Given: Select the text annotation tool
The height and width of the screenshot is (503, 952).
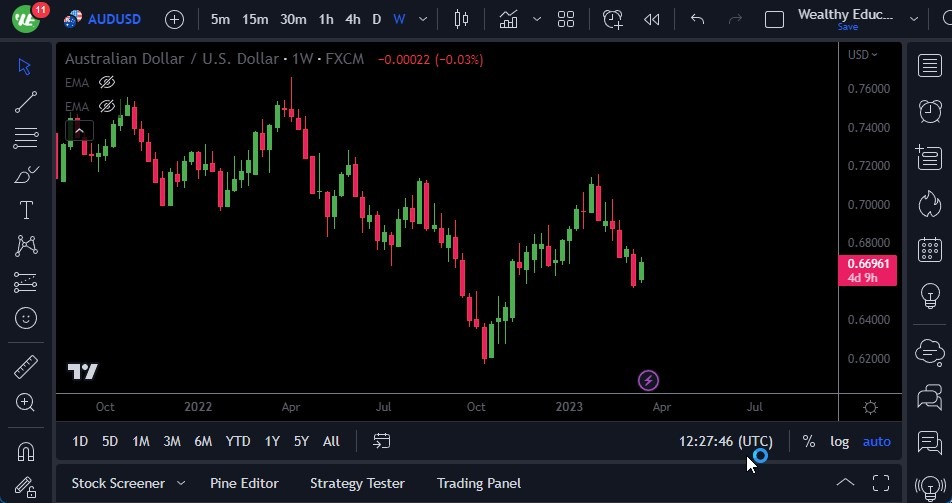Looking at the screenshot, I should 26,210.
